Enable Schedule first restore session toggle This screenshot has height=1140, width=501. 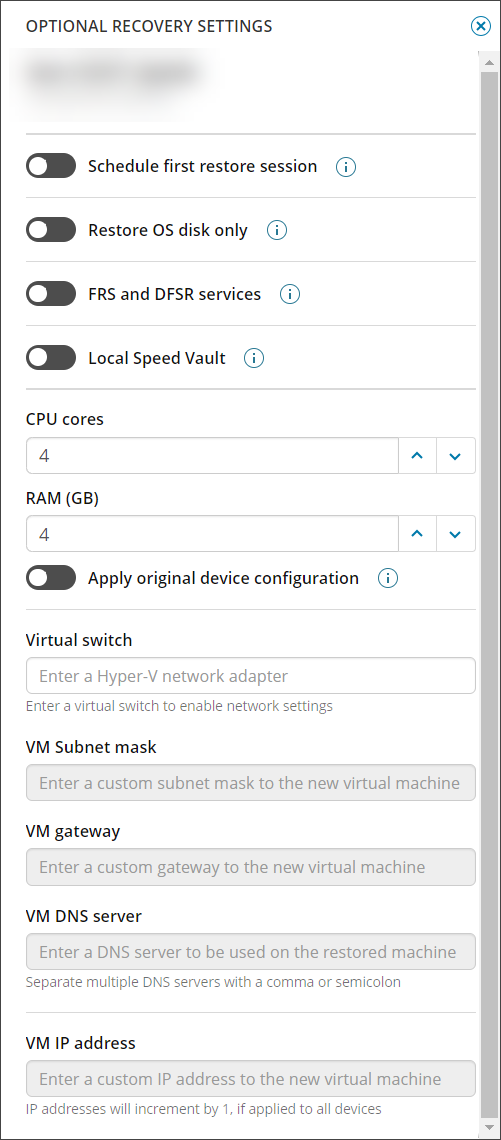click(51, 166)
